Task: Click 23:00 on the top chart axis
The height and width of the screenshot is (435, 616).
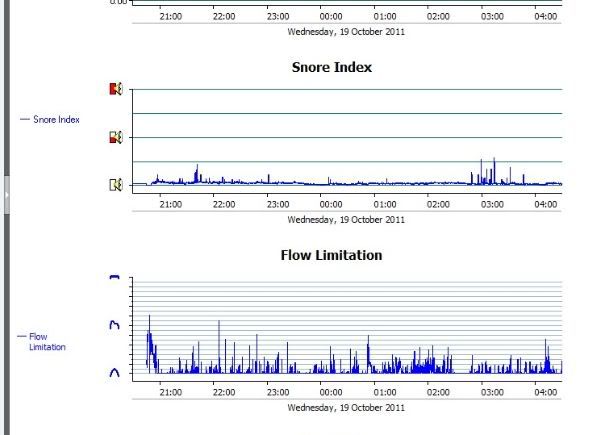Action: click(277, 16)
